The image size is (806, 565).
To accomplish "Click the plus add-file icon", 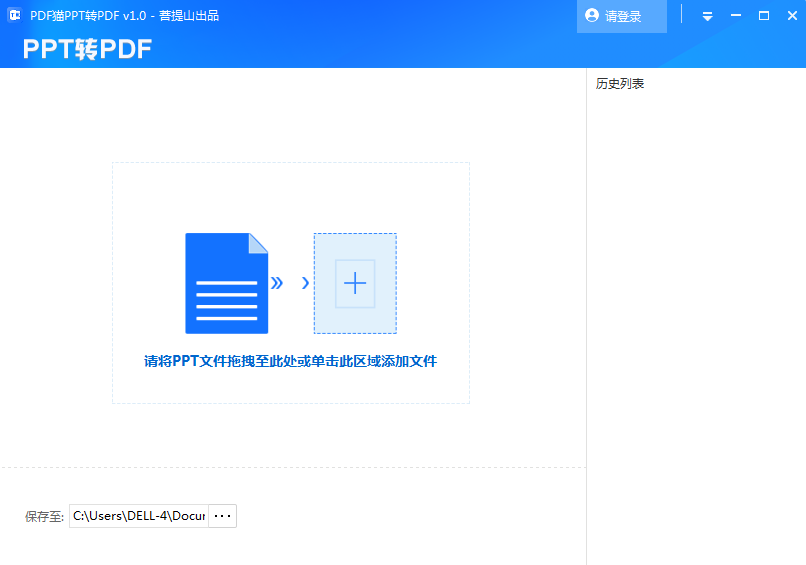I will (355, 283).
